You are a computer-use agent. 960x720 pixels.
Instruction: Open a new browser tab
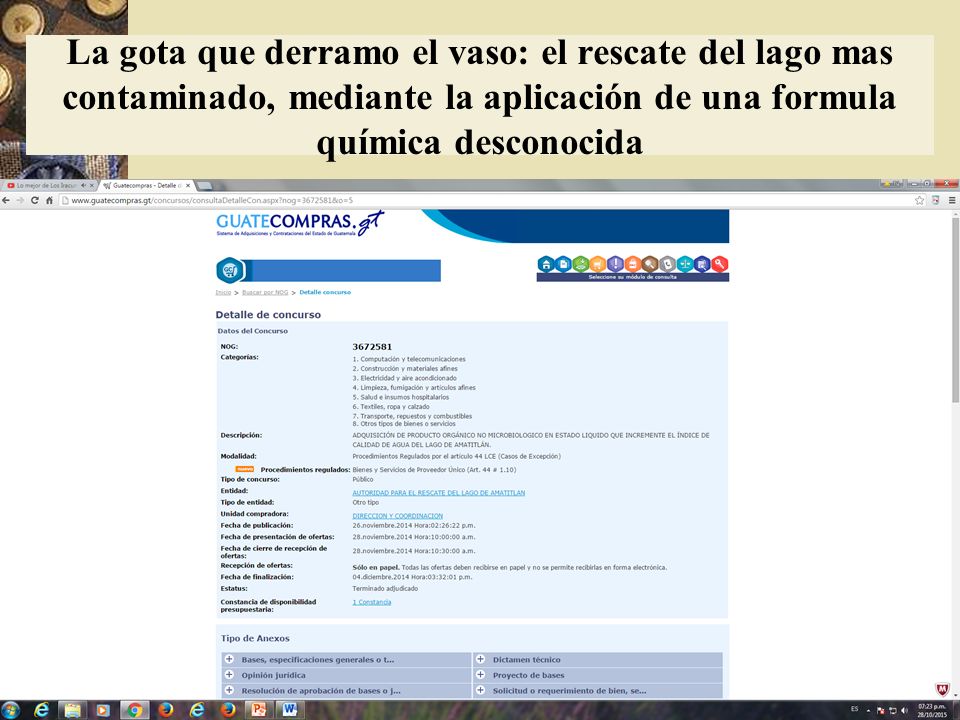[x=204, y=185]
